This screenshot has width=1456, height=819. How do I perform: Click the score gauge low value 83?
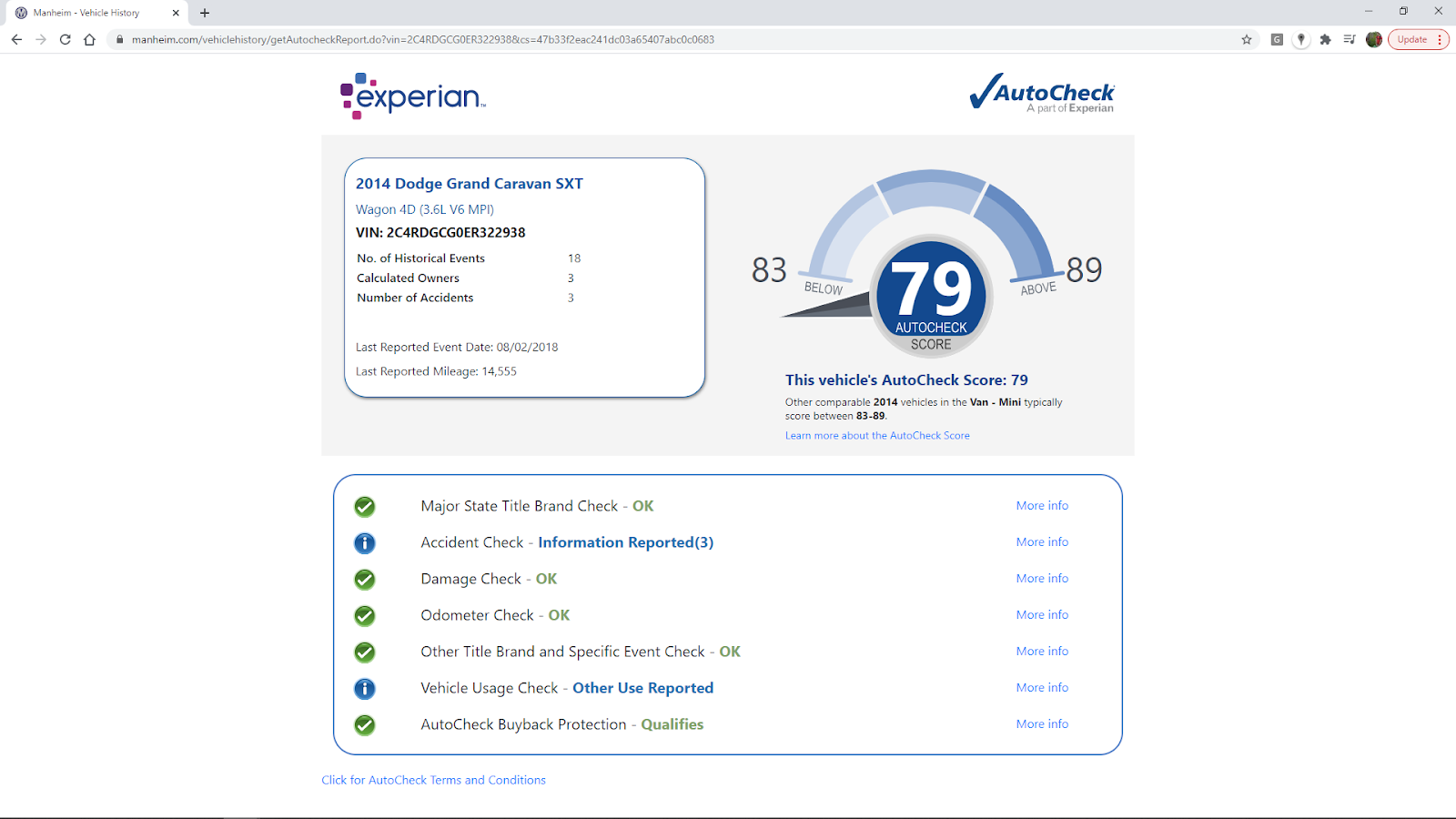click(769, 270)
